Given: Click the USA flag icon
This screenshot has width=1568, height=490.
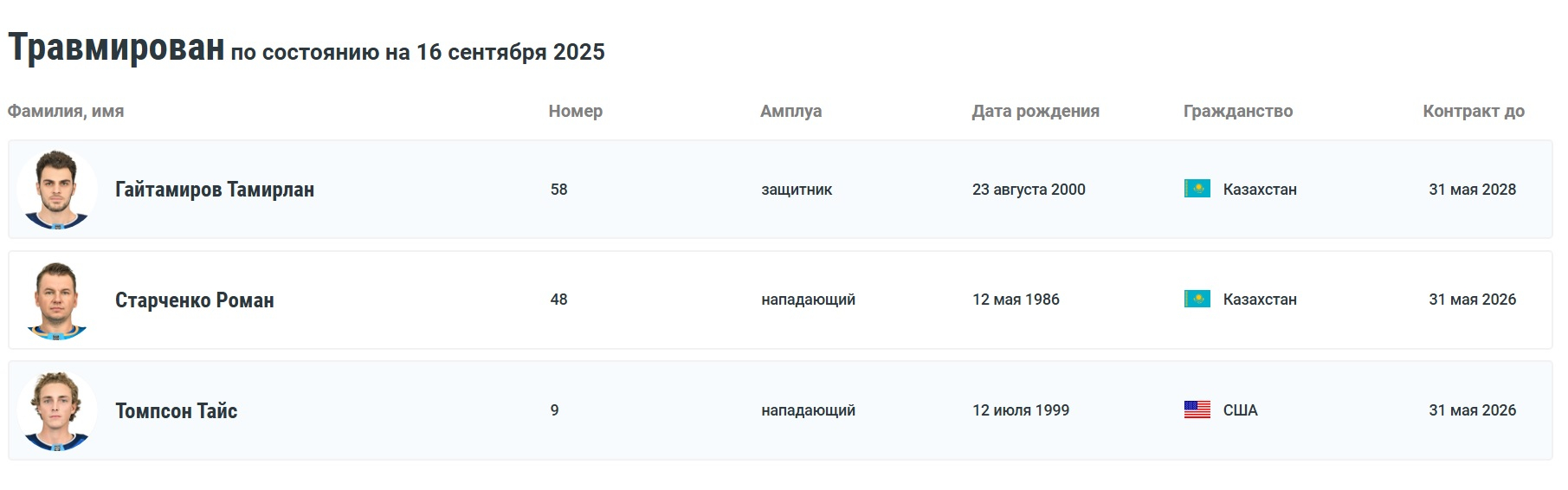Looking at the screenshot, I should pyautogui.click(x=1197, y=409).
